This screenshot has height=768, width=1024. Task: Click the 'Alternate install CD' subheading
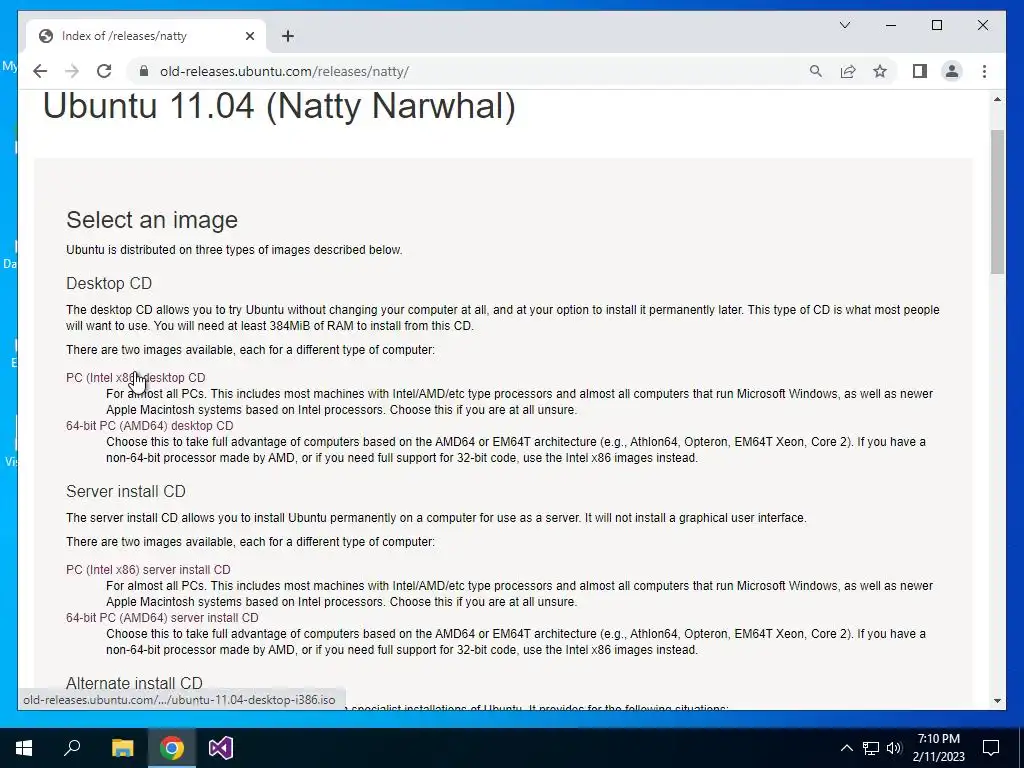(x=135, y=683)
